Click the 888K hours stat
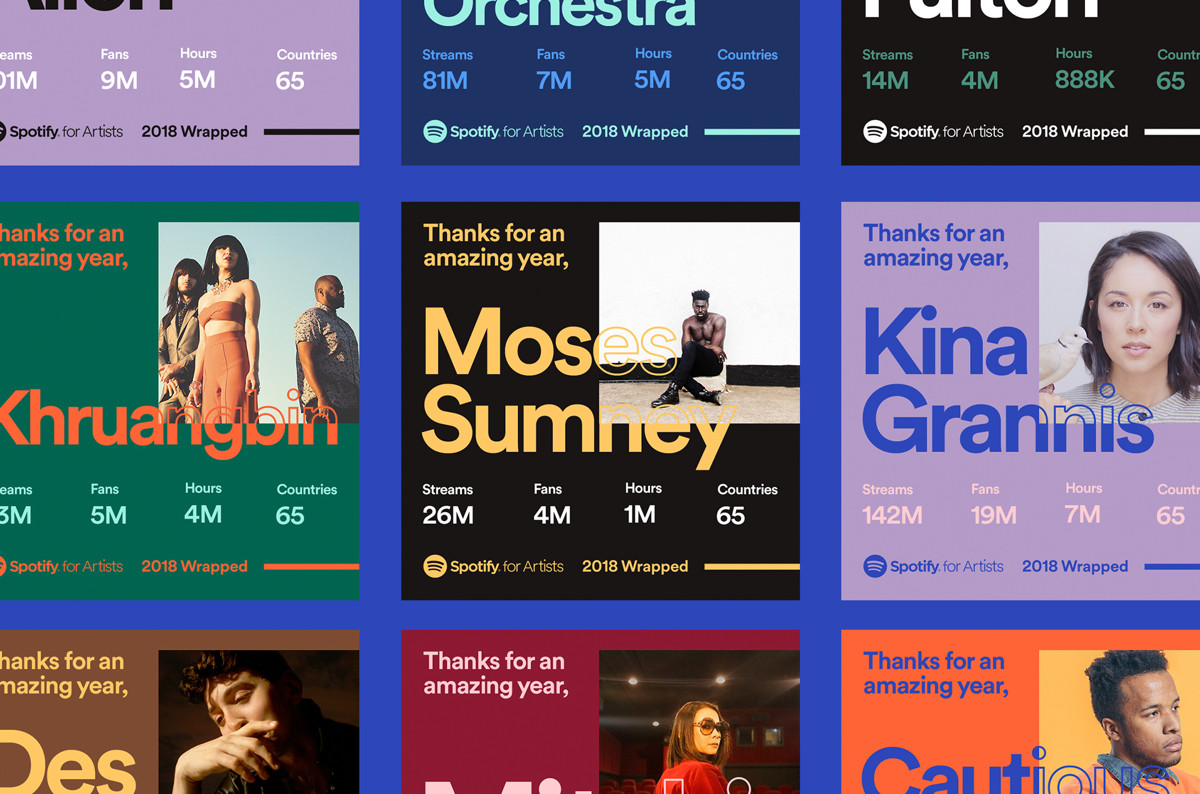The width and height of the screenshot is (1200, 794). tap(1084, 79)
